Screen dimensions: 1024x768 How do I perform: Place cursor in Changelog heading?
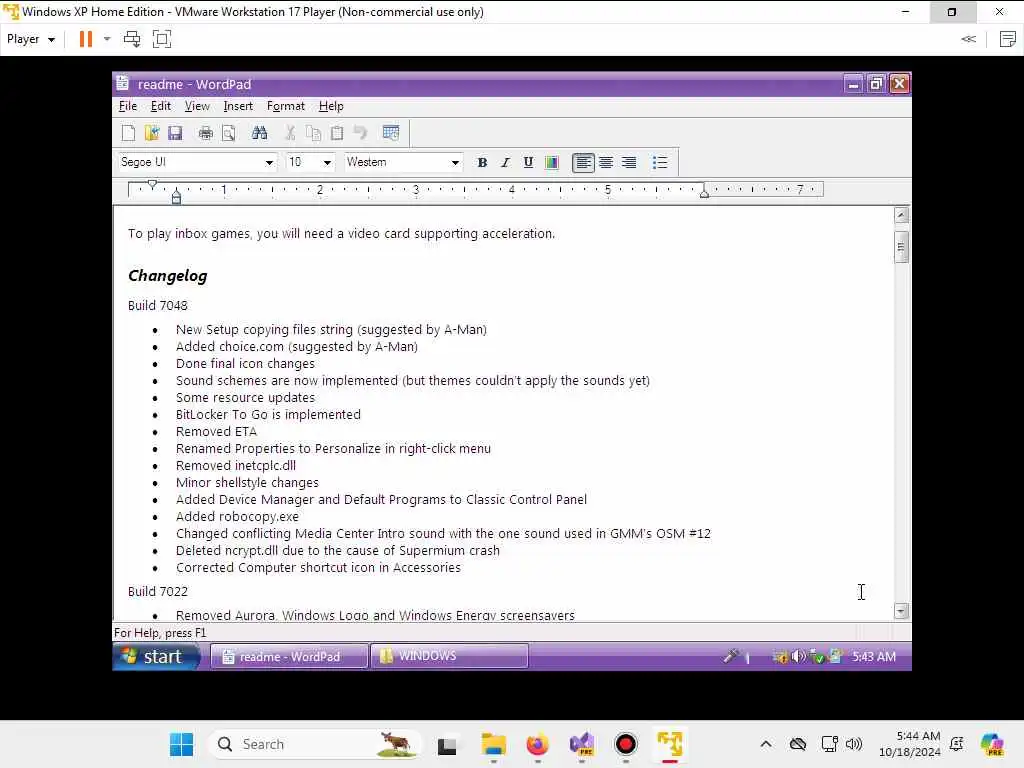(168, 276)
